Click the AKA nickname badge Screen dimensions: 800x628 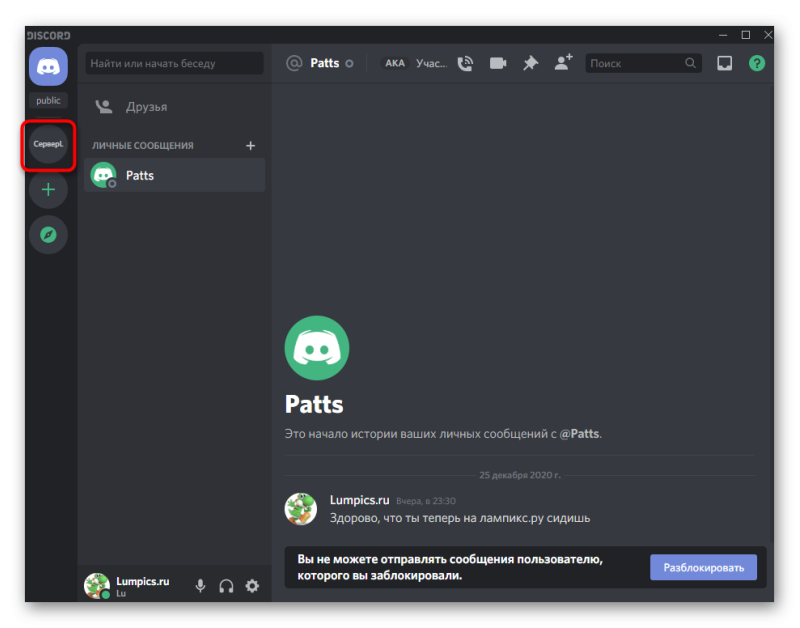click(x=395, y=63)
